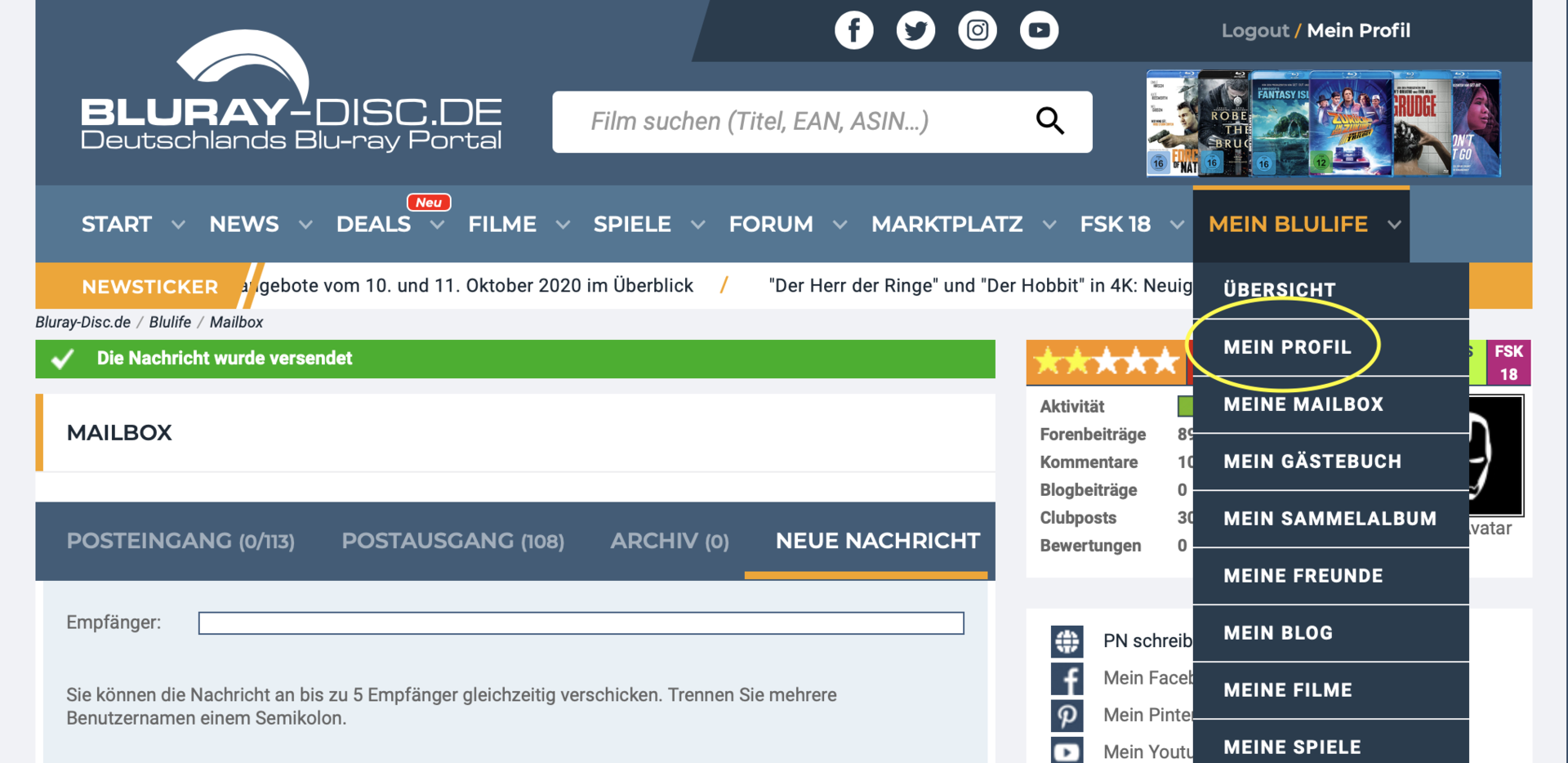This screenshot has height=763, width=1568.
Task: Open MEINE MAILBOX menu entry
Action: pyautogui.click(x=1330, y=404)
